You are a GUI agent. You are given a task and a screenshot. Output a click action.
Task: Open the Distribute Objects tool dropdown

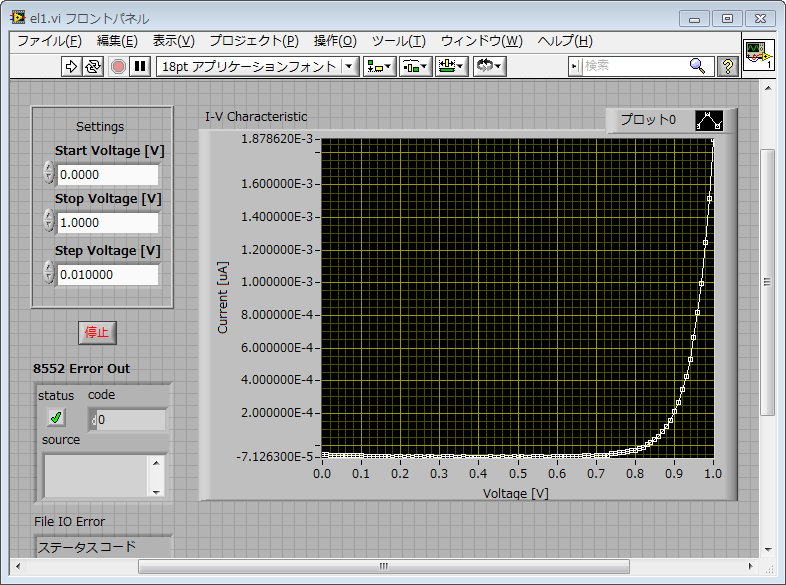click(416, 66)
